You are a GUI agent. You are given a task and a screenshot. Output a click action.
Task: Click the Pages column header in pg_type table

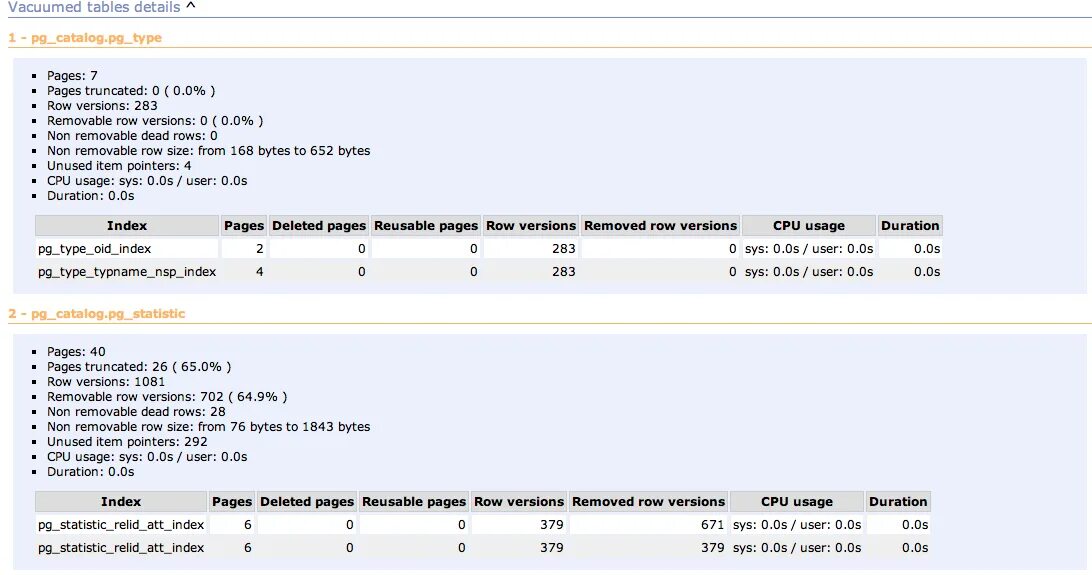[244, 226]
